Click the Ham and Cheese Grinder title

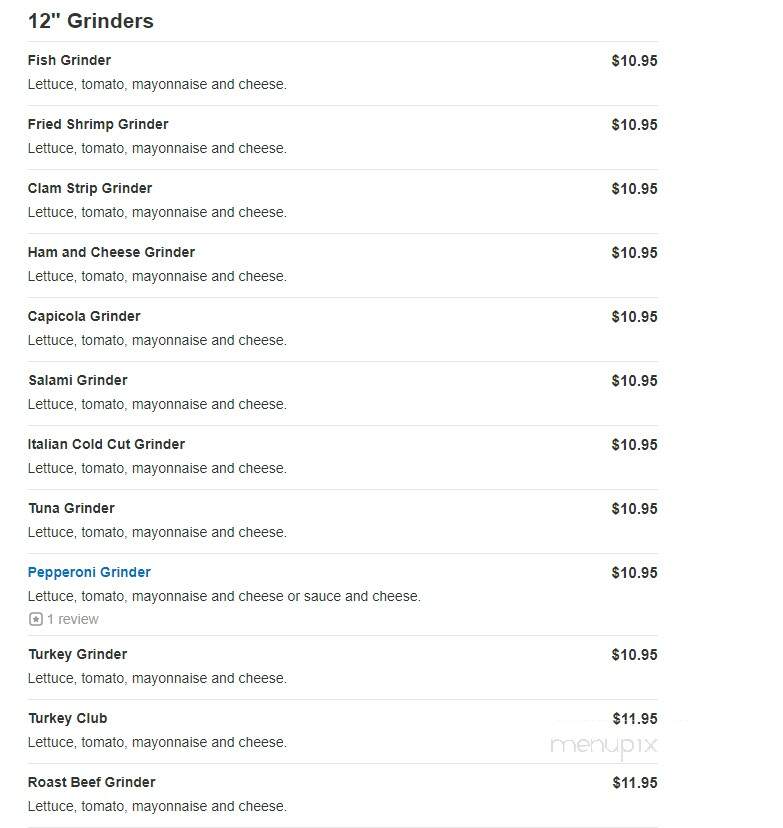pyautogui.click(x=111, y=252)
